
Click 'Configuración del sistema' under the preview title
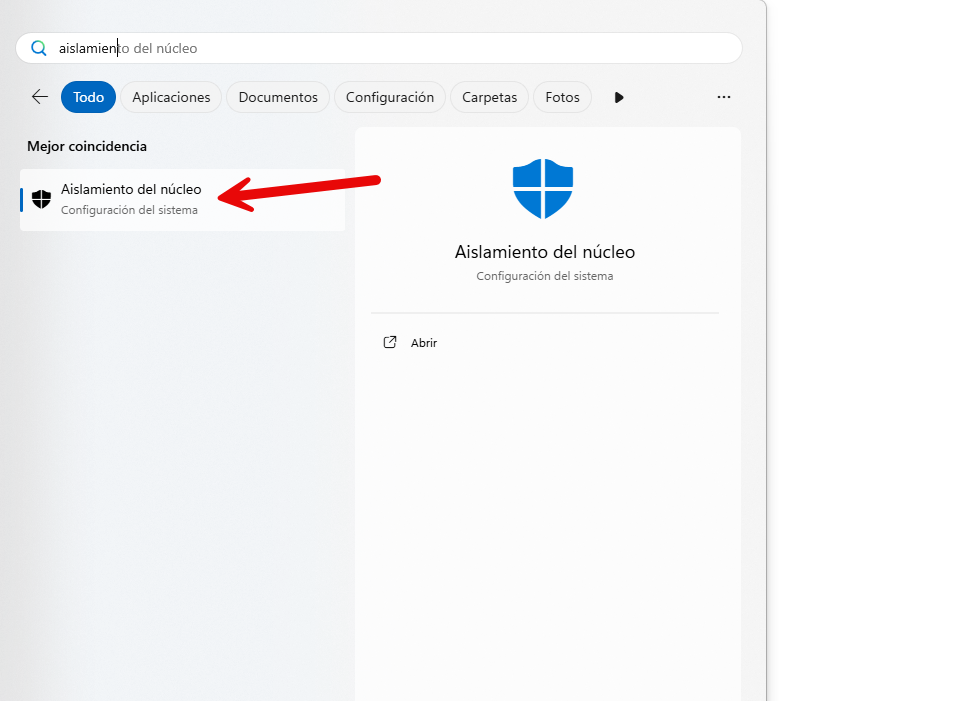(545, 276)
